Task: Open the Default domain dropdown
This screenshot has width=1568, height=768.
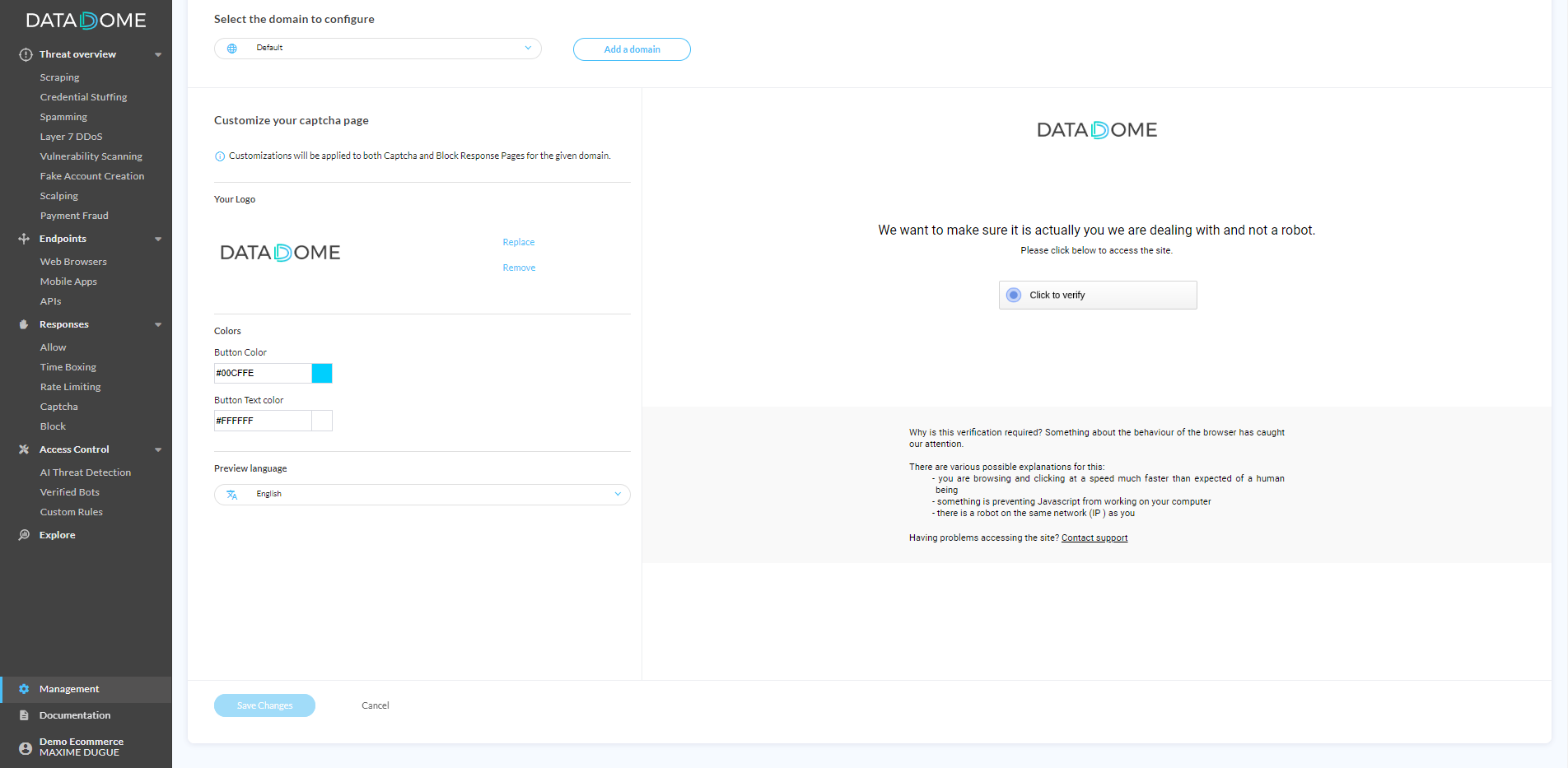Action: 378,49
